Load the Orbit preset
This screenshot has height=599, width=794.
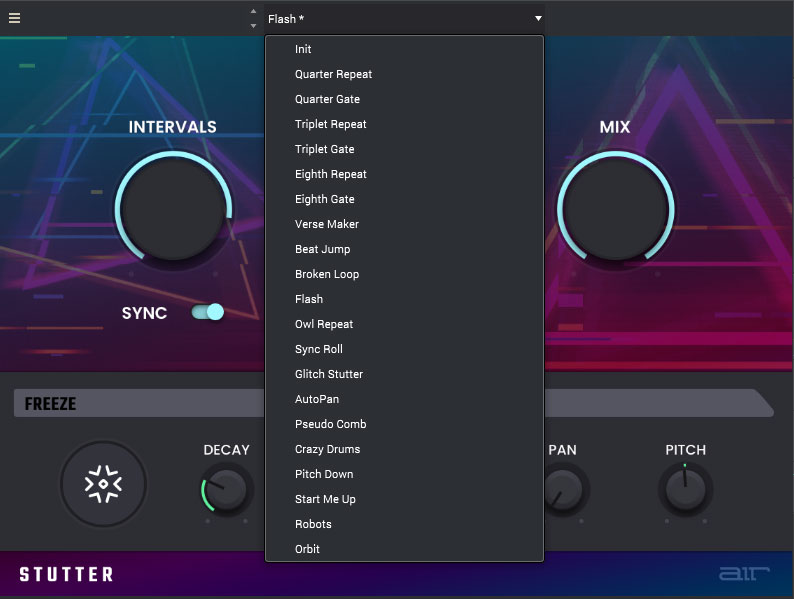[404, 549]
